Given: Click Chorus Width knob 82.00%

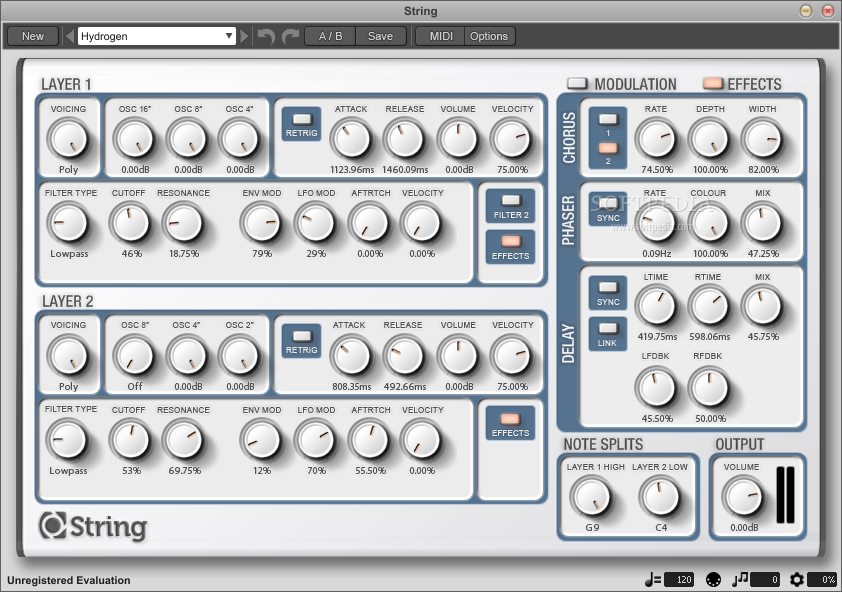Looking at the screenshot, I should tap(762, 139).
